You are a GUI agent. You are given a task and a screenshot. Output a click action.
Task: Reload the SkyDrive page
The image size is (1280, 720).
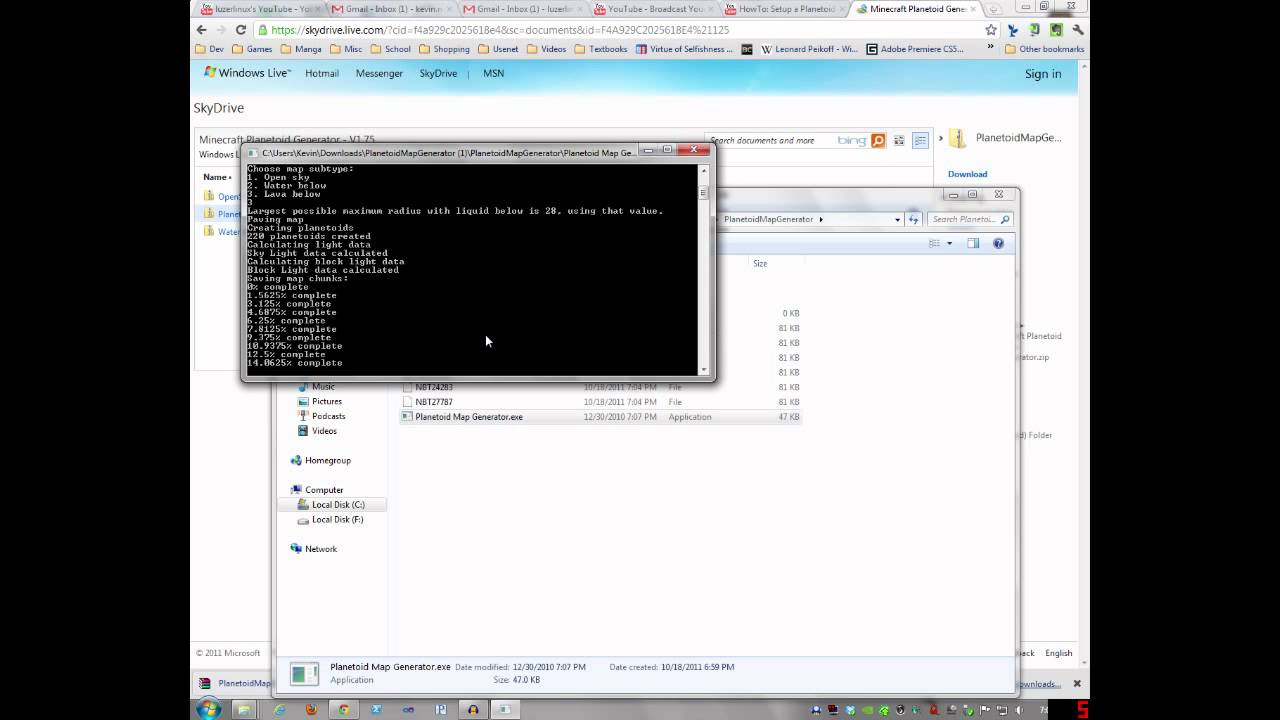[x=241, y=30]
